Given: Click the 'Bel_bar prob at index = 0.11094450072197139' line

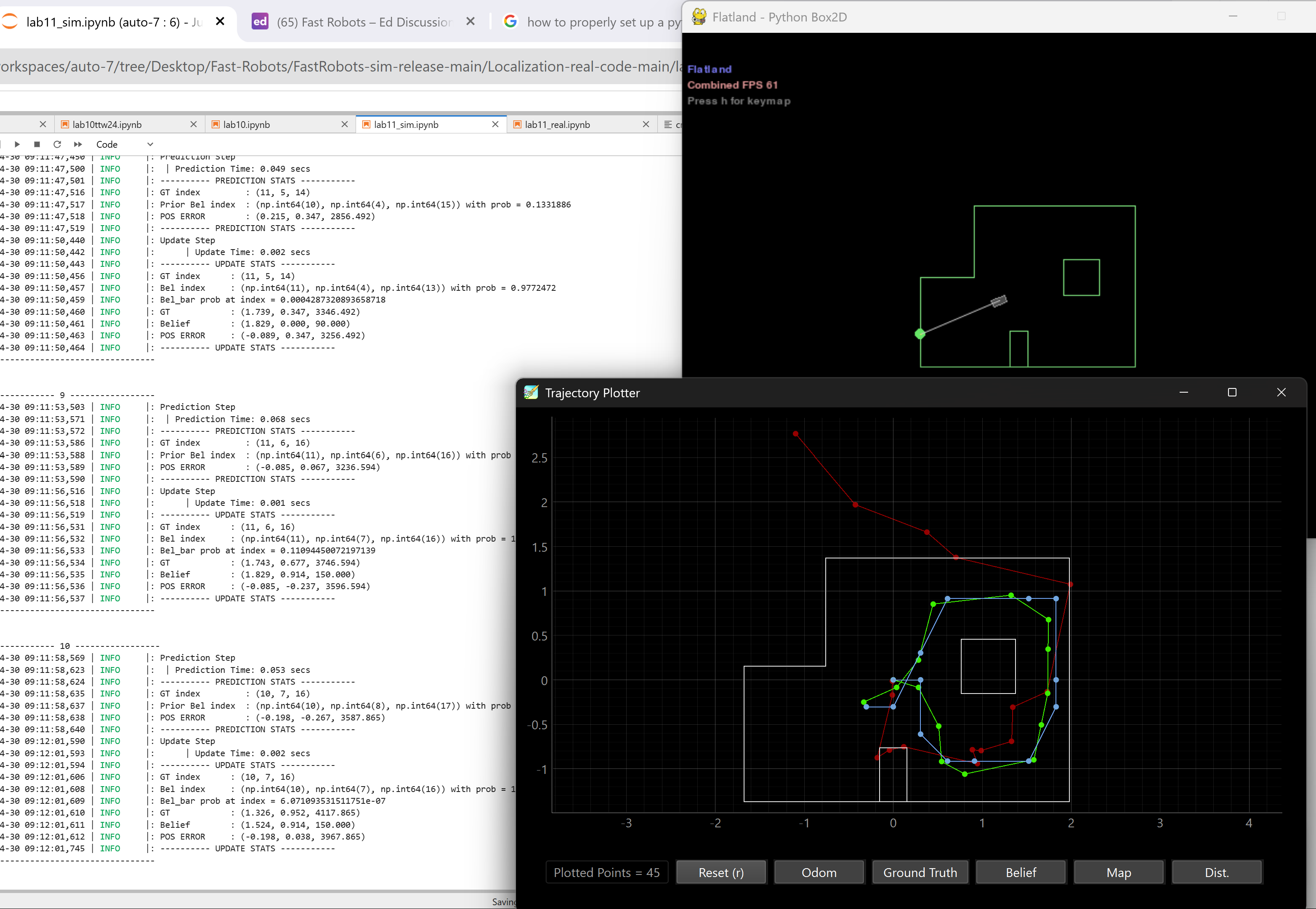Looking at the screenshot, I should (268, 550).
